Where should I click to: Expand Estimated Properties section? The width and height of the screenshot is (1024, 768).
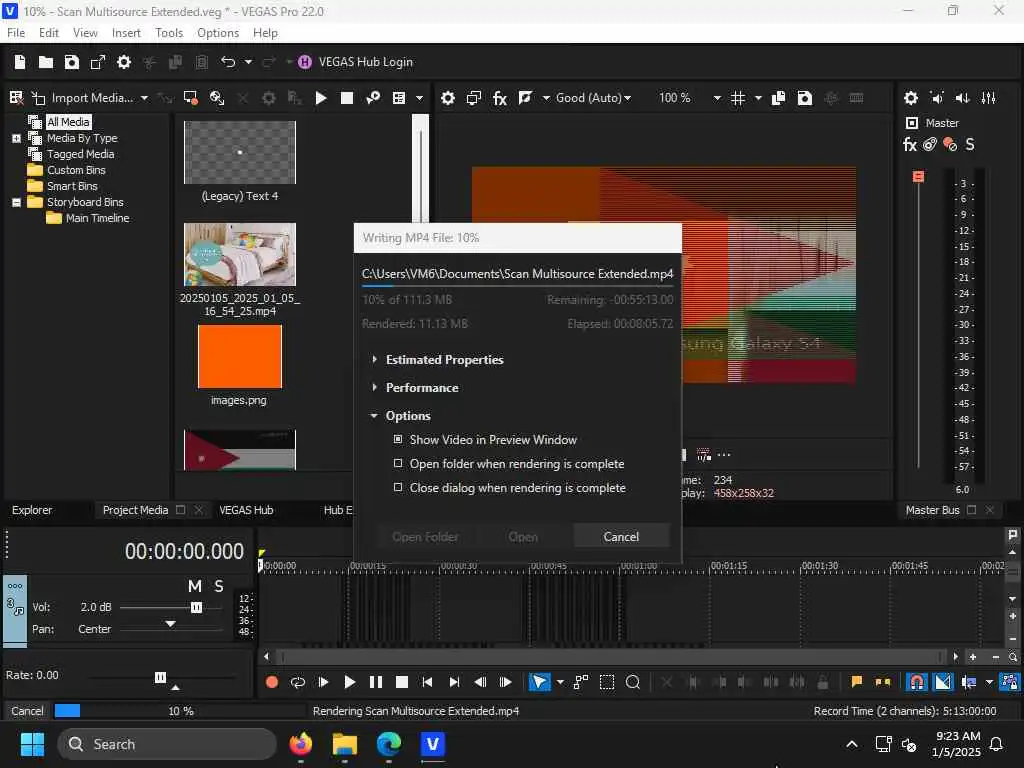(374, 359)
